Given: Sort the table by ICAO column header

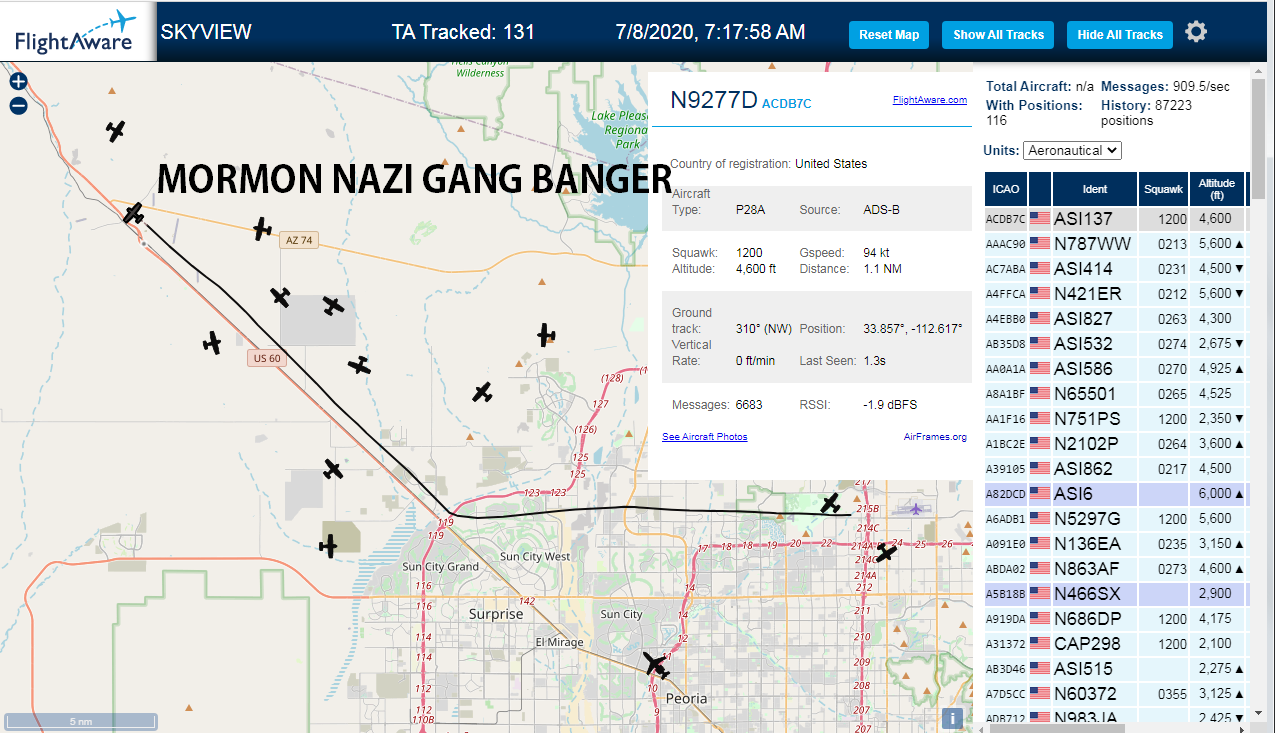Looking at the screenshot, I should pyautogui.click(x=1005, y=189).
